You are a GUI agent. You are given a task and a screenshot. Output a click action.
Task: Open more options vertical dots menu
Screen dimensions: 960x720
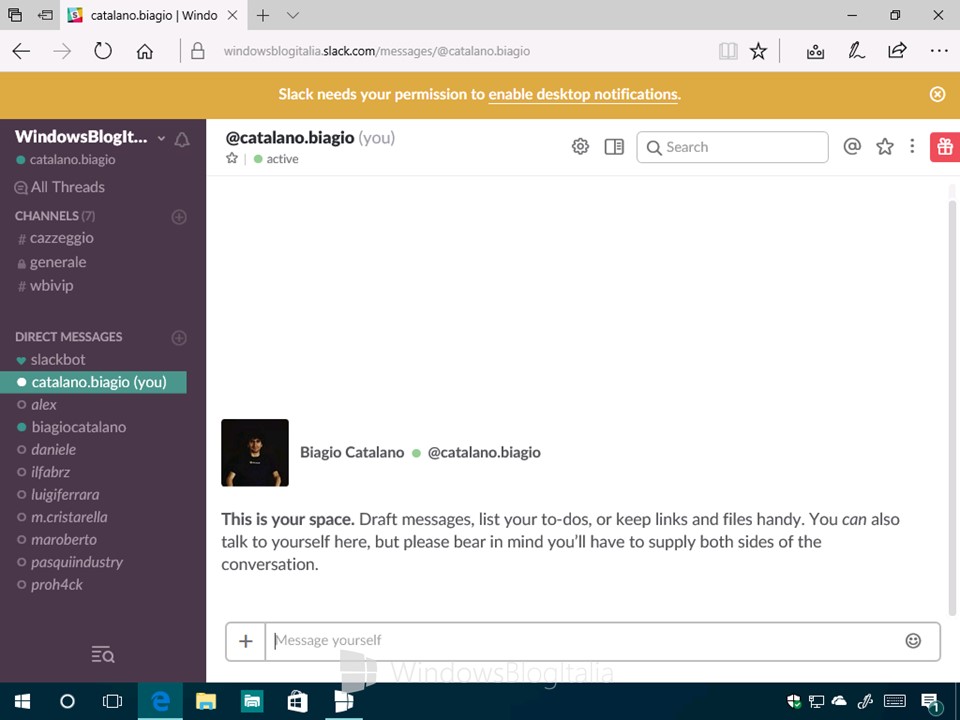(912, 146)
